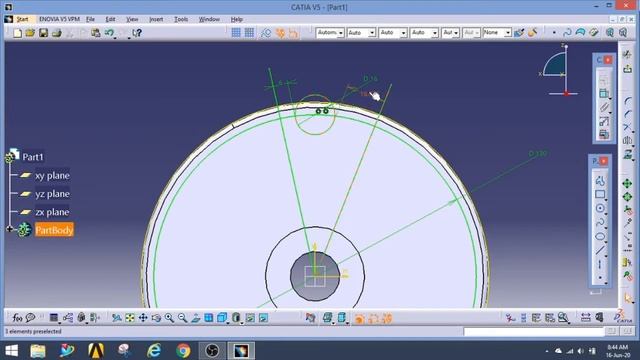The width and height of the screenshot is (640, 360).
Task: Click the Zoom Out magnifier
Action: click(x=182, y=318)
